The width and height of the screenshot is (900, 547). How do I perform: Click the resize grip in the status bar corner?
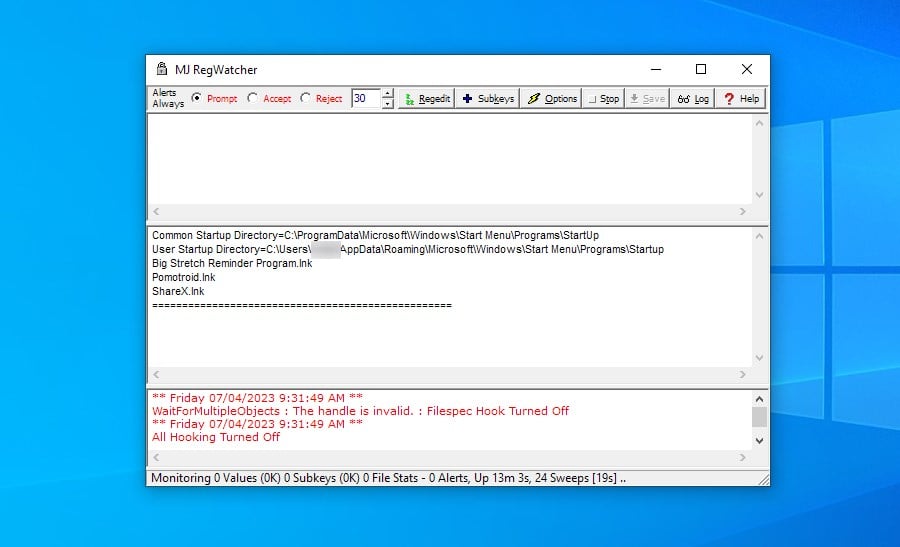[763, 479]
